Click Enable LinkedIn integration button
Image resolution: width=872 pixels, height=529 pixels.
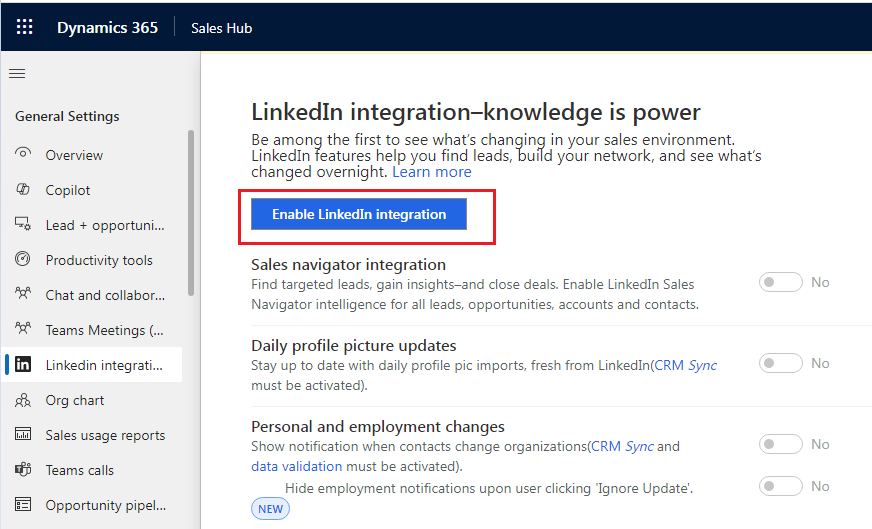coord(359,214)
